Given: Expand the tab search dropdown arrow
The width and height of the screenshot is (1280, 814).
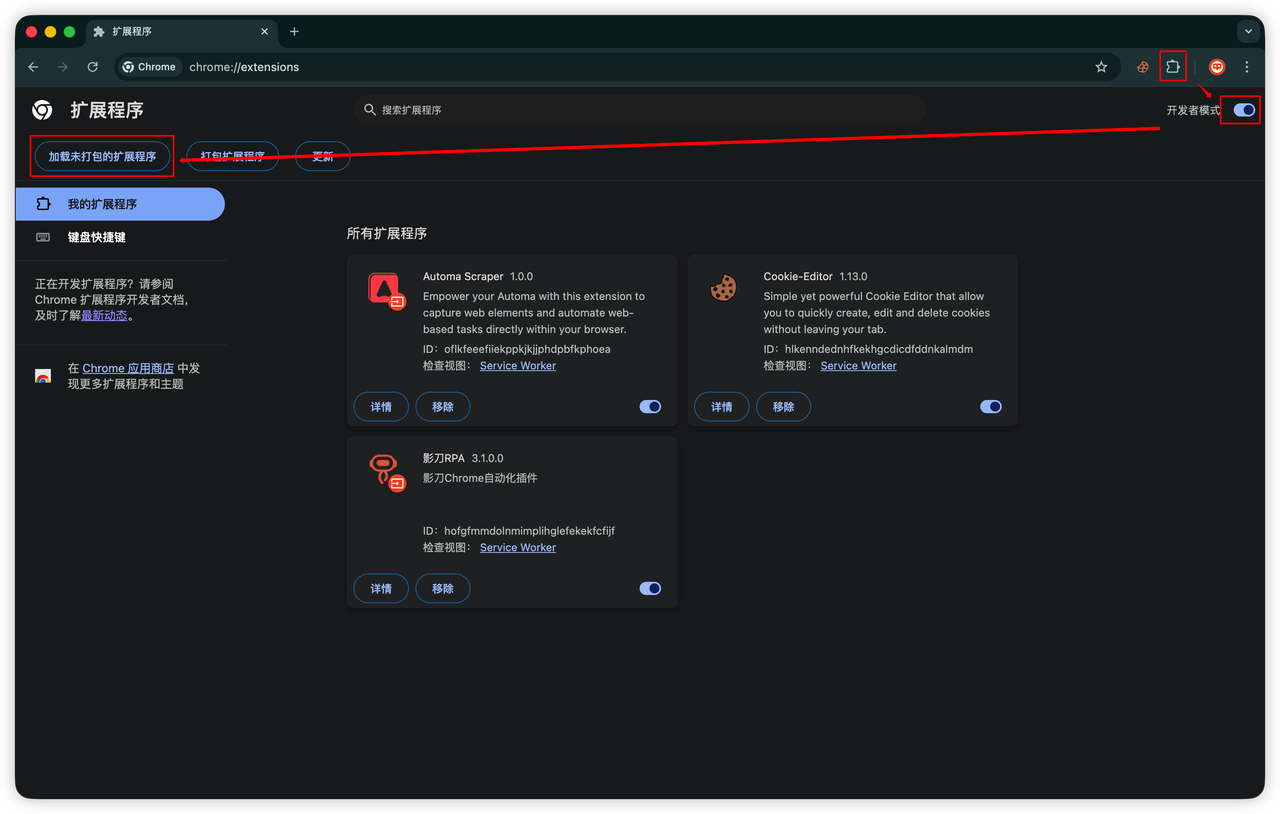Looking at the screenshot, I should point(1248,31).
